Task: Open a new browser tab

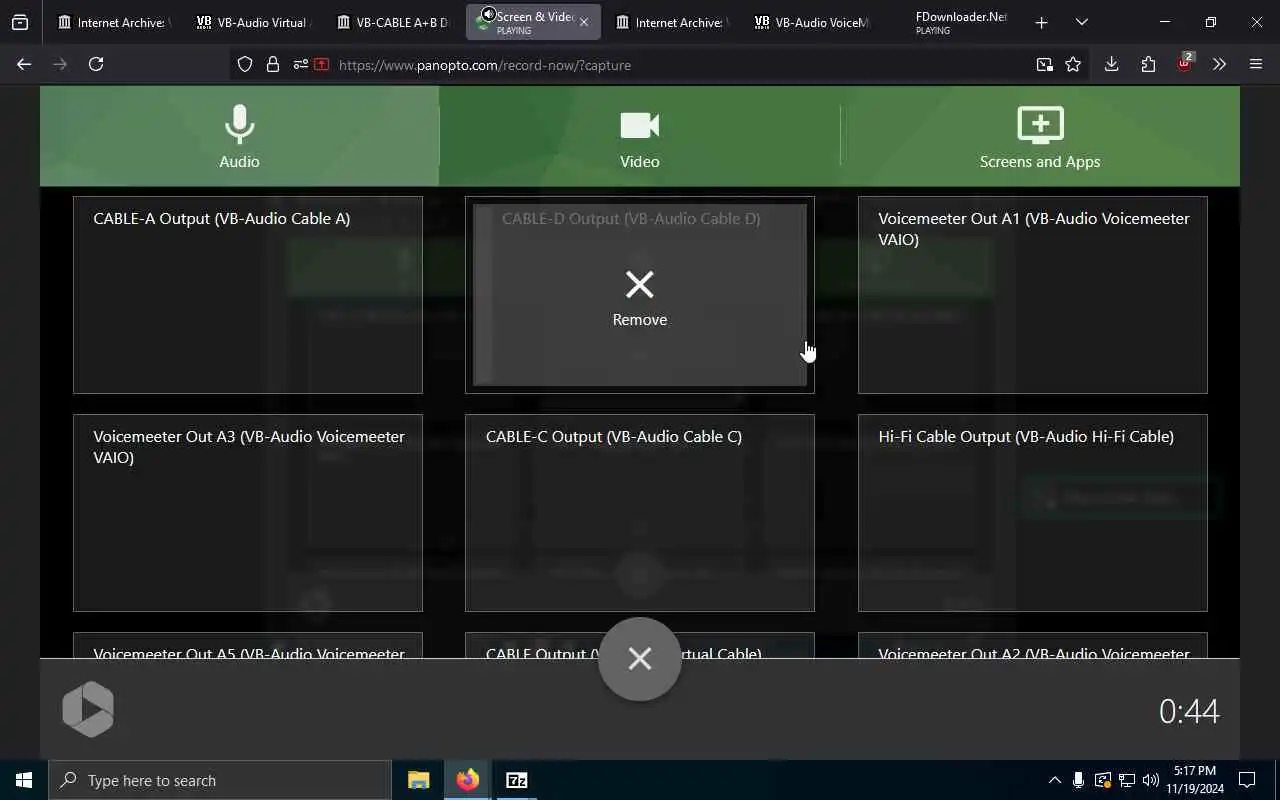Action: click(x=1041, y=22)
